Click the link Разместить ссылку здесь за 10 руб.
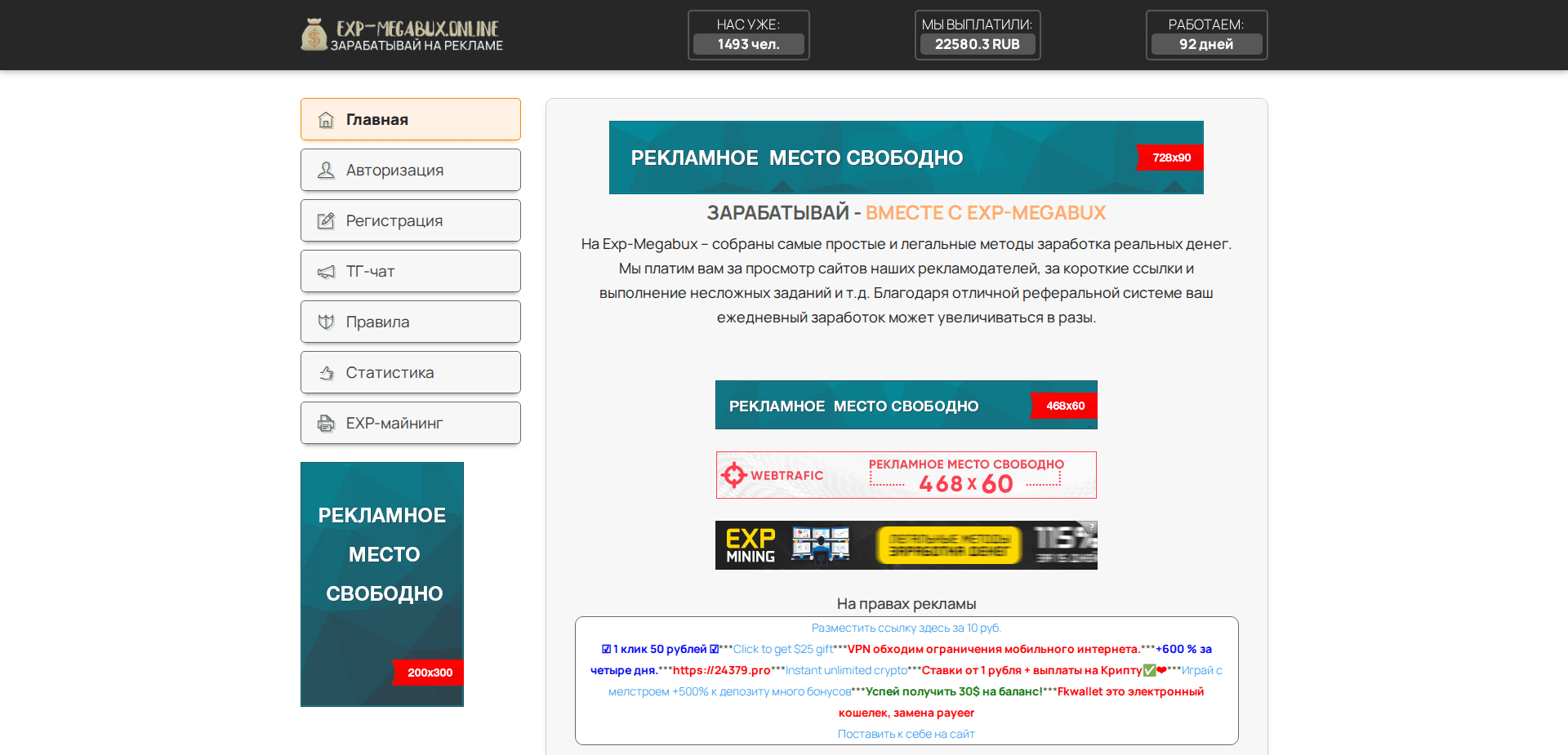Image resolution: width=1568 pixels, height=755 pixels. point(906,628)
